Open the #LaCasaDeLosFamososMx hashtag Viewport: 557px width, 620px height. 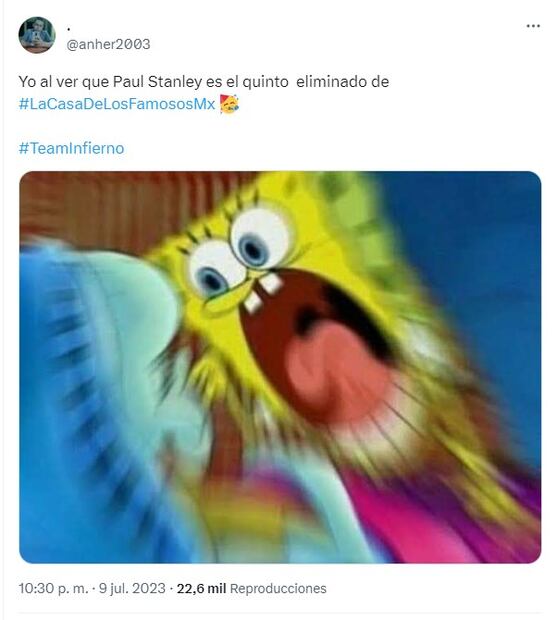point(117,104)
